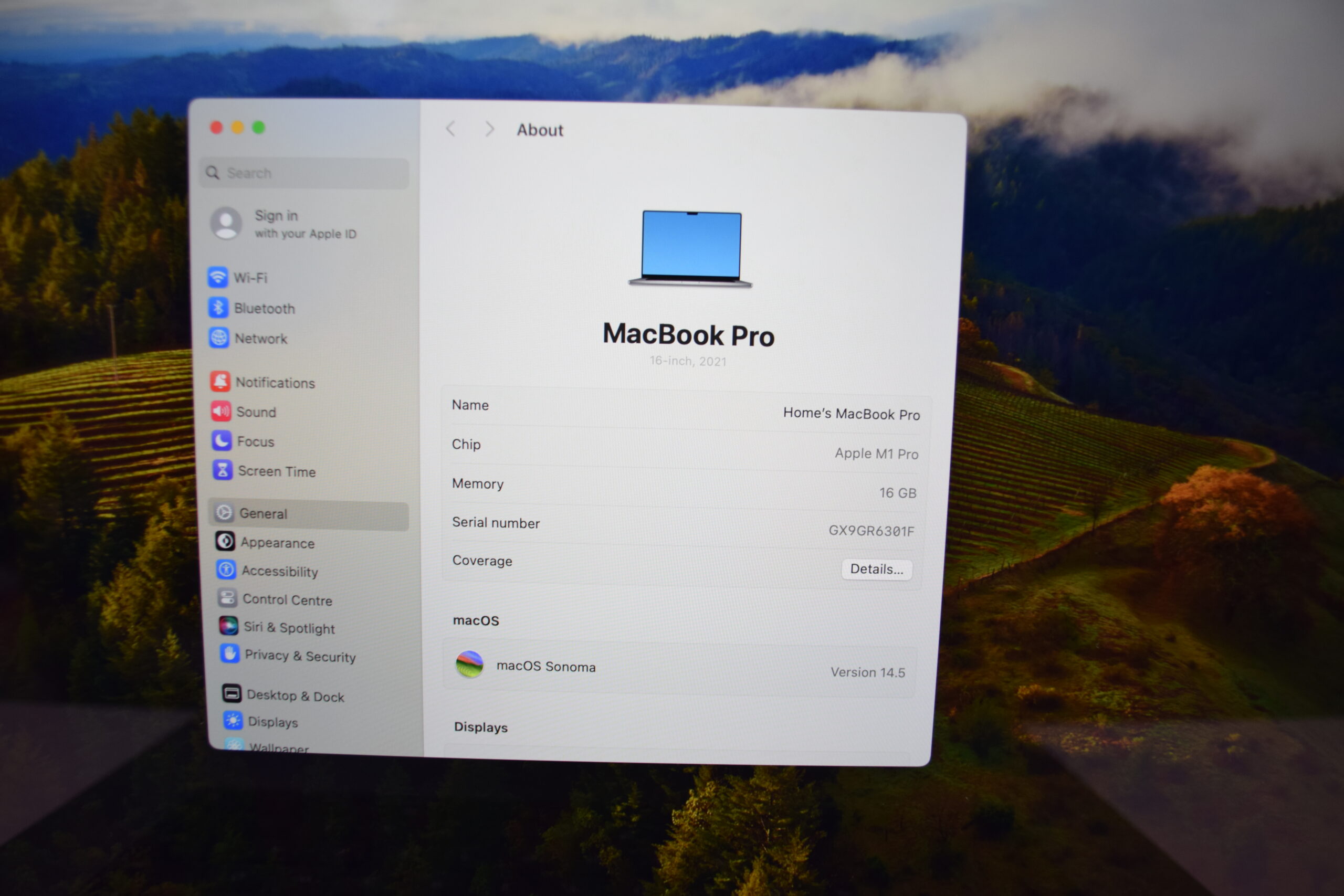Click the Displays section heading
The height and width of the screenshot is (896, 1344).
coord(480,727)
